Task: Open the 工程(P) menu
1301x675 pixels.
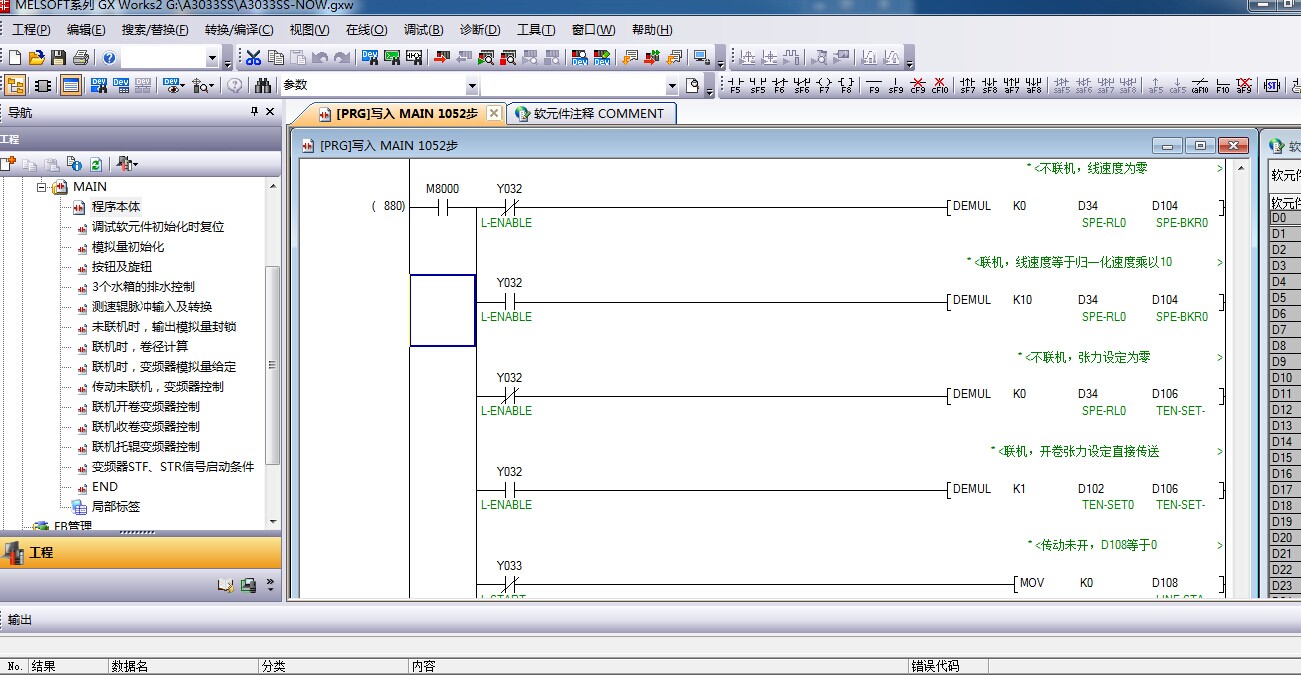Action: pyautogui.click(x=31, y=30)
